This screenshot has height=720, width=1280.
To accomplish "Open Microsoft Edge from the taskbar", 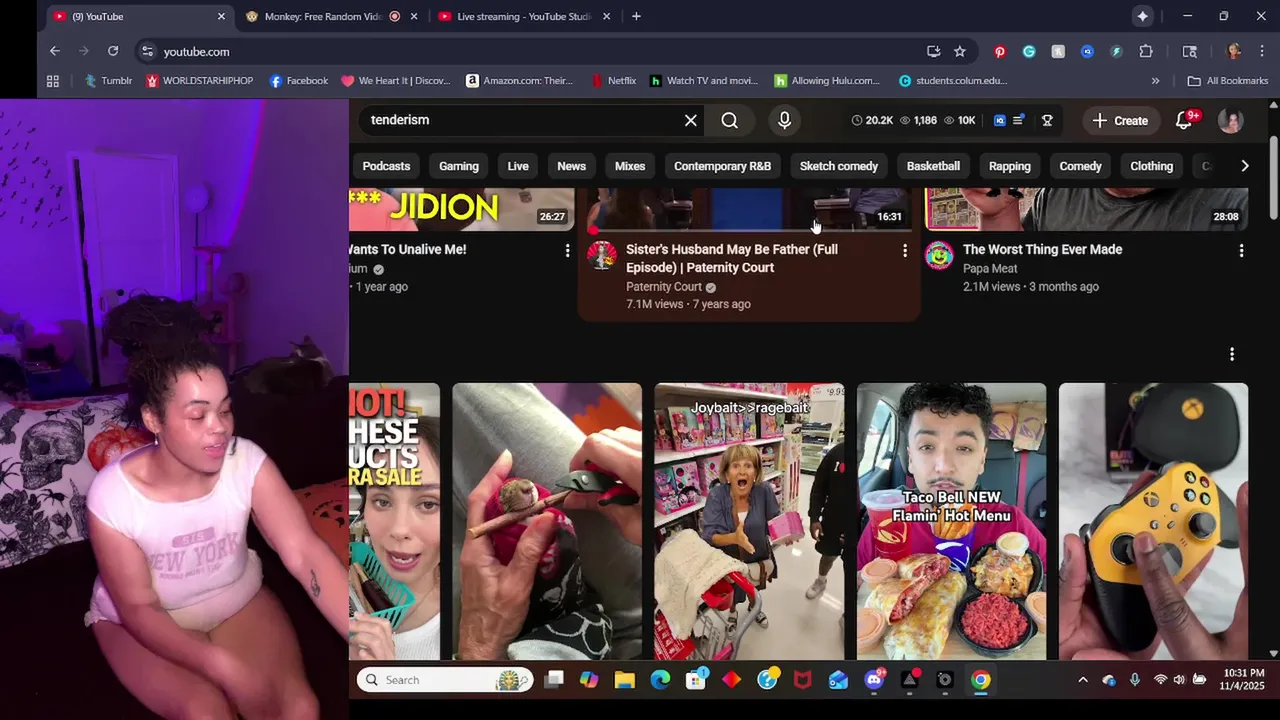I will pyautogui.click(x=660, y=680).
